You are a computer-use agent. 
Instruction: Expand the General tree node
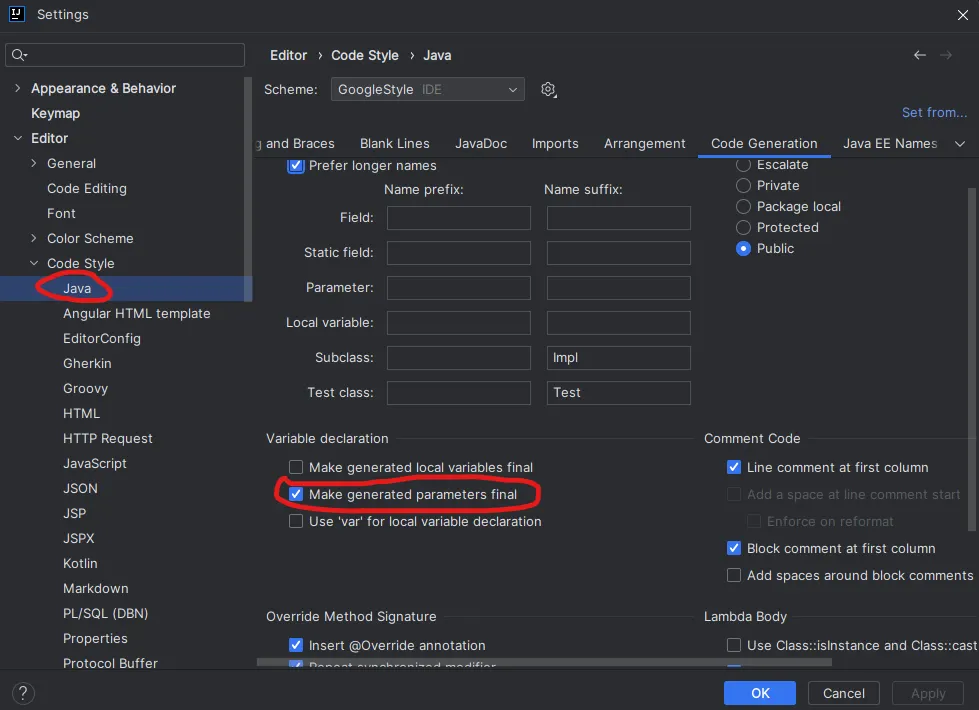(34, 163)
